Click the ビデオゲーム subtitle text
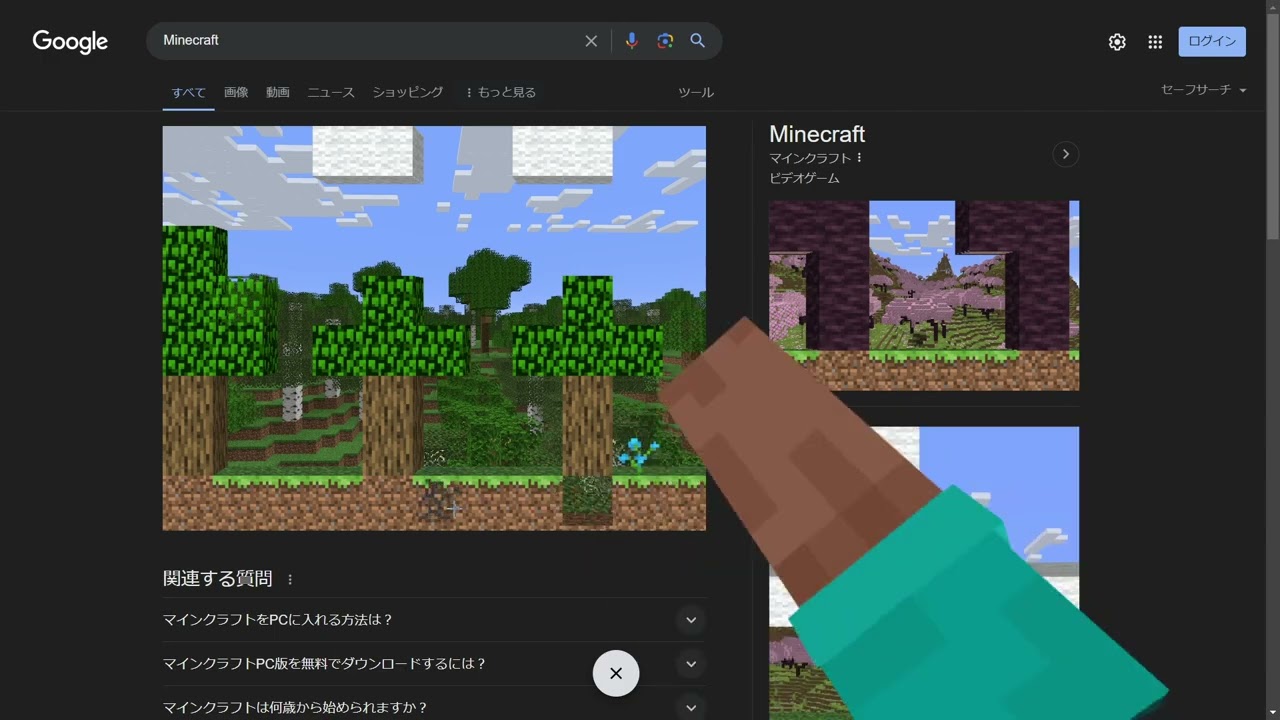The image size is (1280, 720). (x=804, y=178)
